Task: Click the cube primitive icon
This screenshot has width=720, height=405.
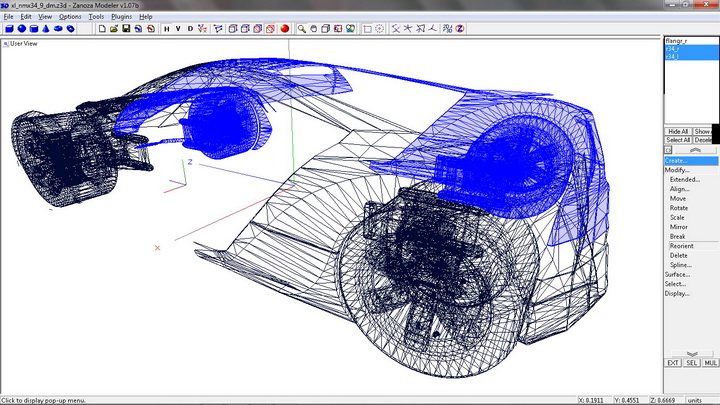Action: (x=8, y=29)
